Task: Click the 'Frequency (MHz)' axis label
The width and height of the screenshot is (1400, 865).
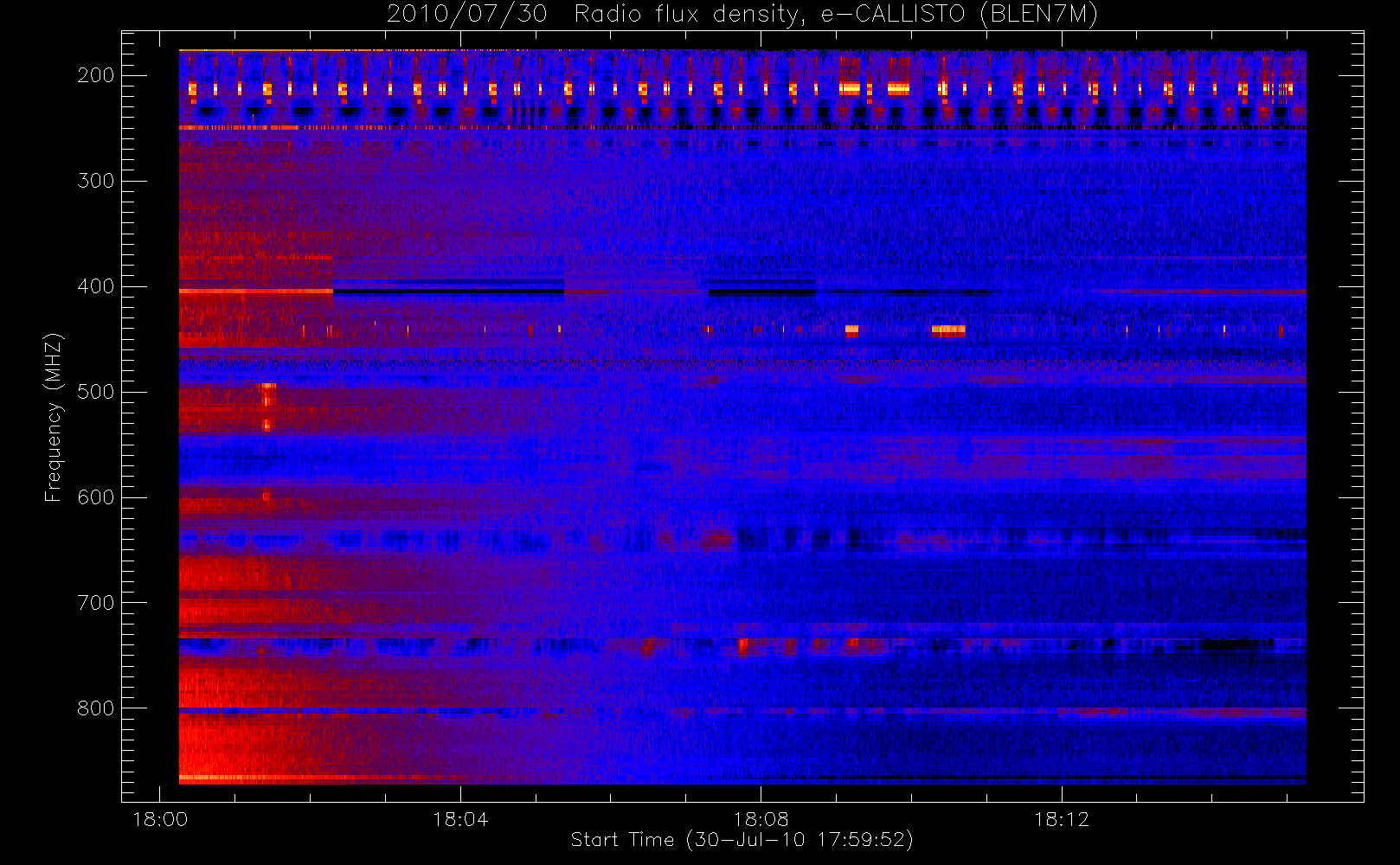Action: click(x=54, y=417)
